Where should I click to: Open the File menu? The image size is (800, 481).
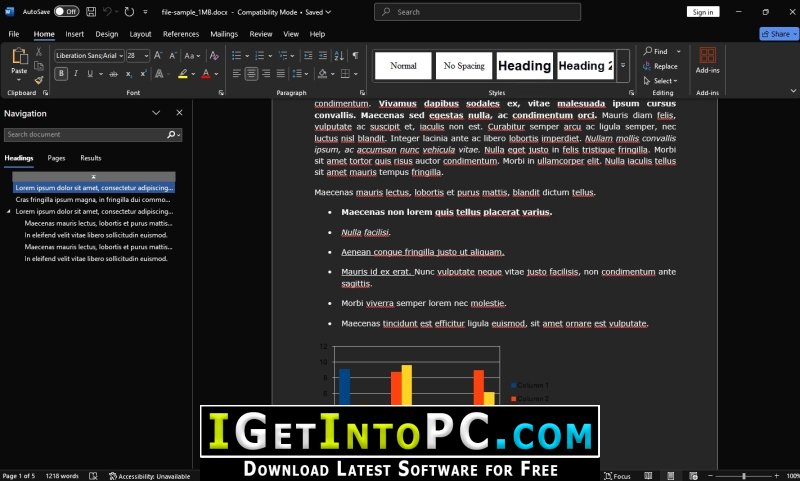[14, 34]
